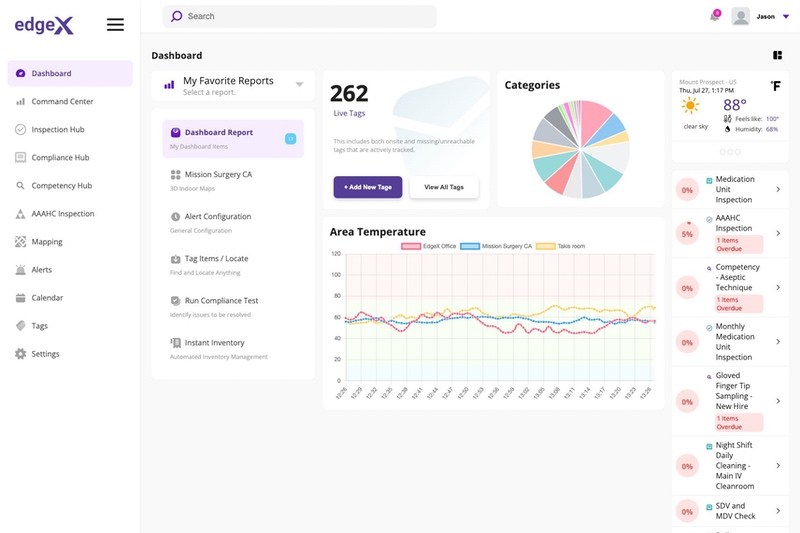Hide the Takis room legend series

[x=562, y=246]
